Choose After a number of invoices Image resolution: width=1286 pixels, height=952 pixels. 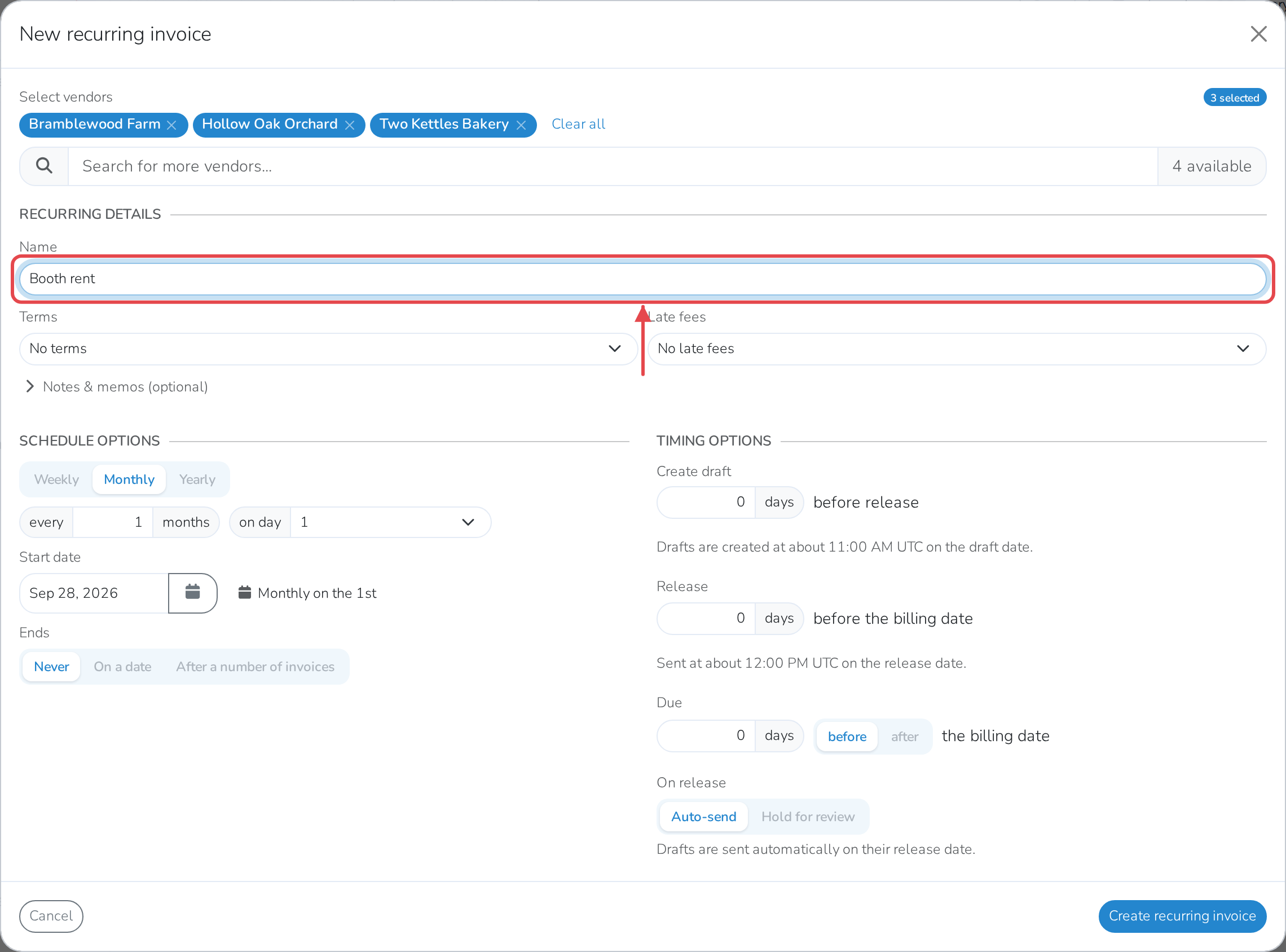pyautogui.click(x=256, y=667)
